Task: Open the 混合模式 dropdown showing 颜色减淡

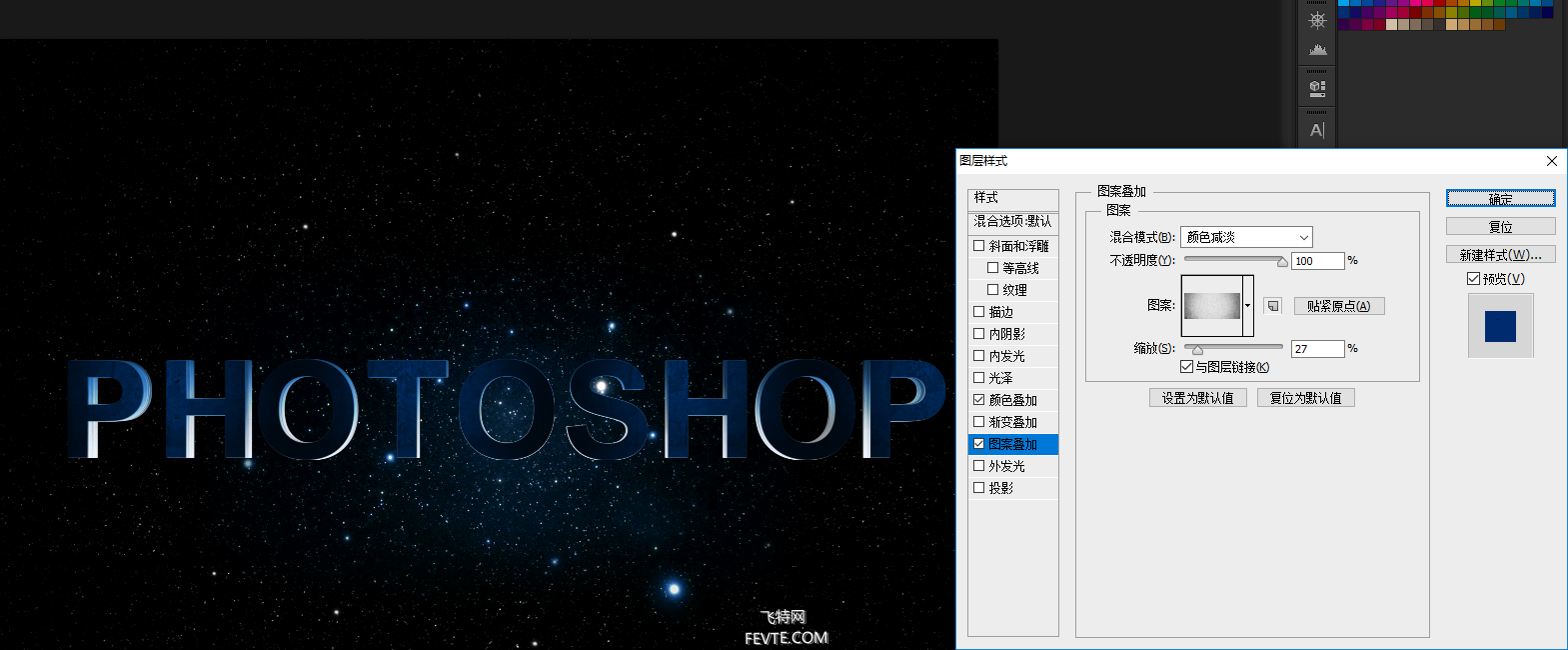Action: [x=1246, y=237]
